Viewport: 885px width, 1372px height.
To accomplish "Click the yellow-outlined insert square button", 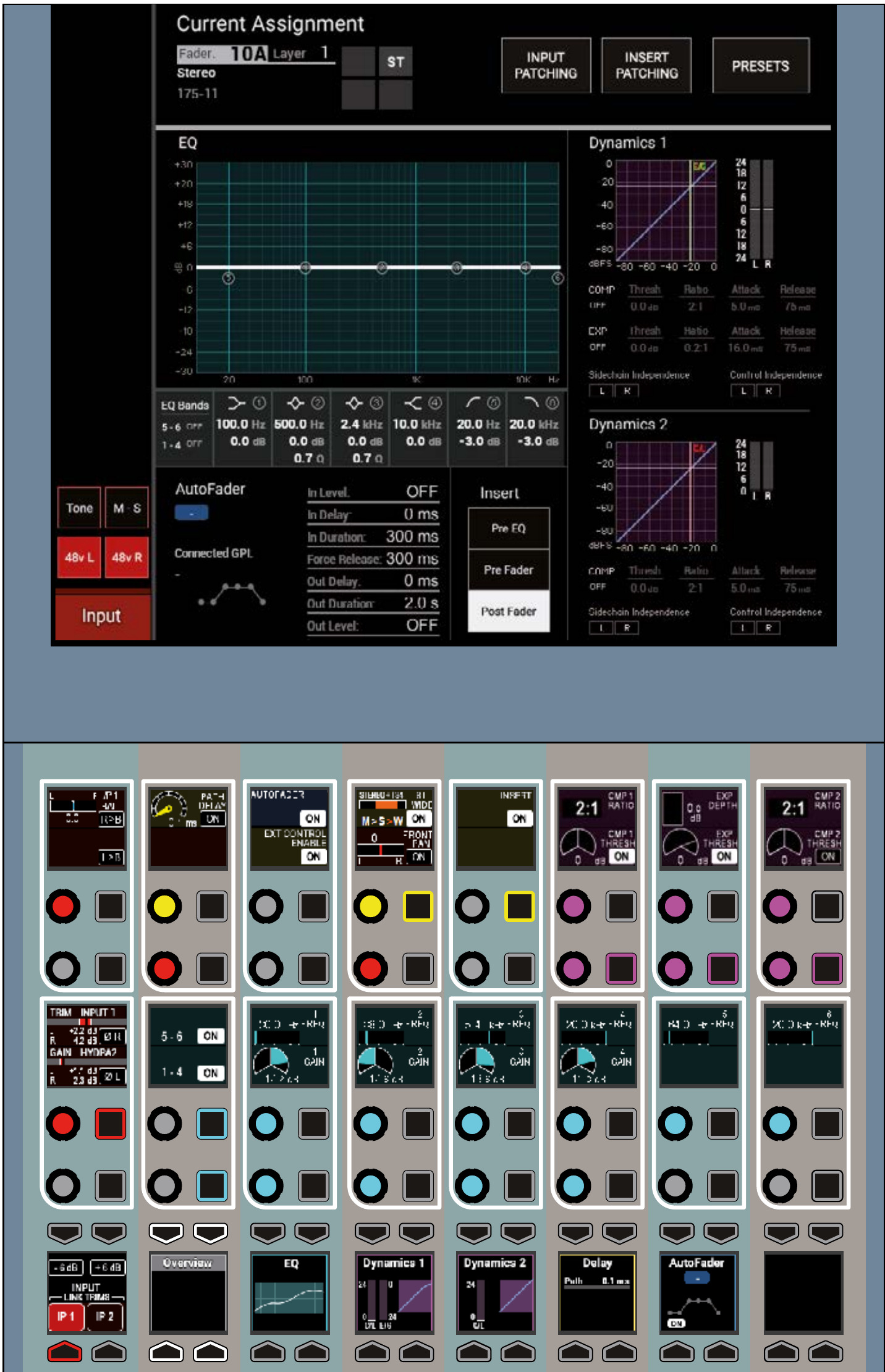I will click(x=520, y=907).
